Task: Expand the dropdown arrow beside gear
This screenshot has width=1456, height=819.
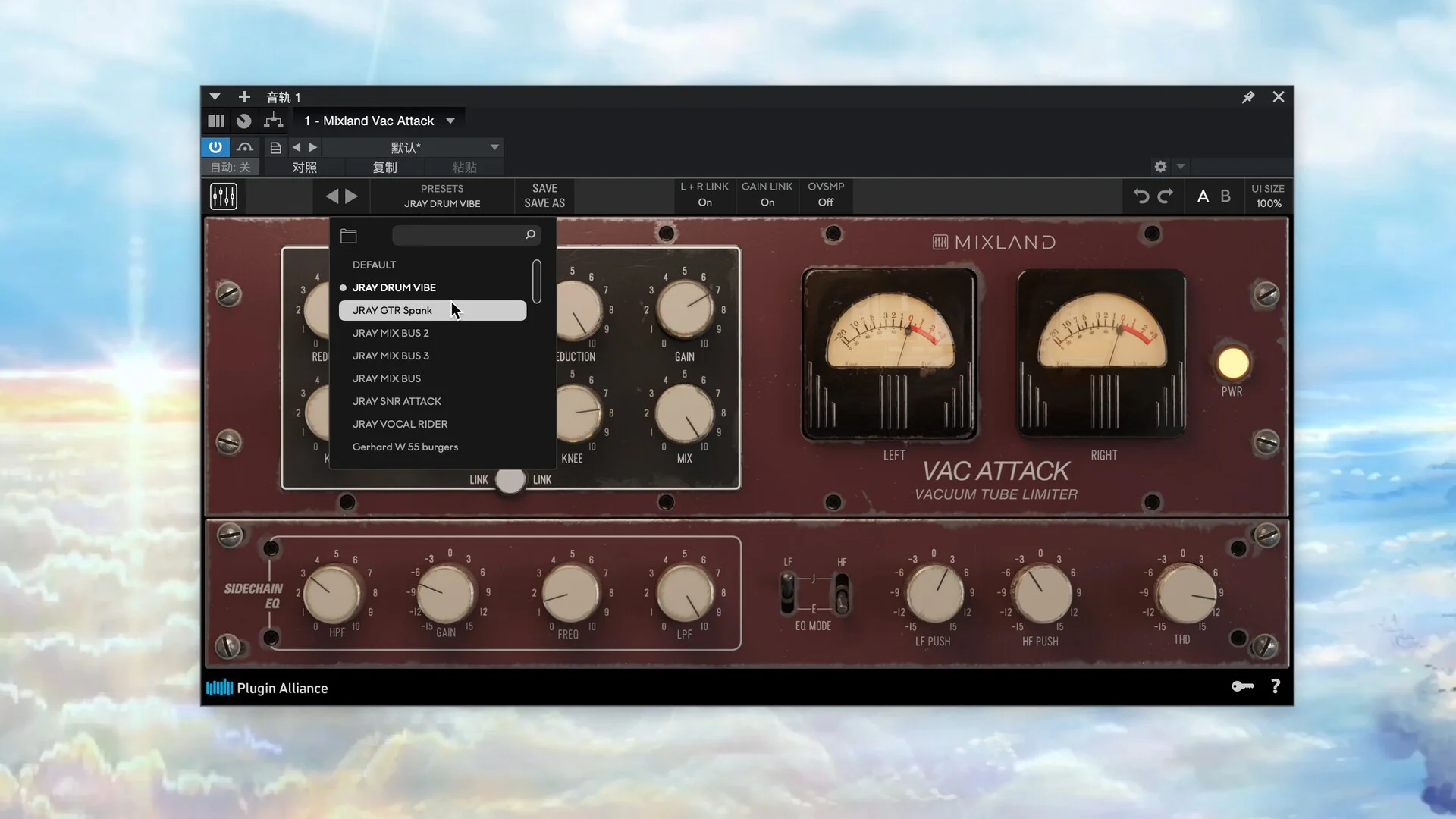Action: point(1180,166)
